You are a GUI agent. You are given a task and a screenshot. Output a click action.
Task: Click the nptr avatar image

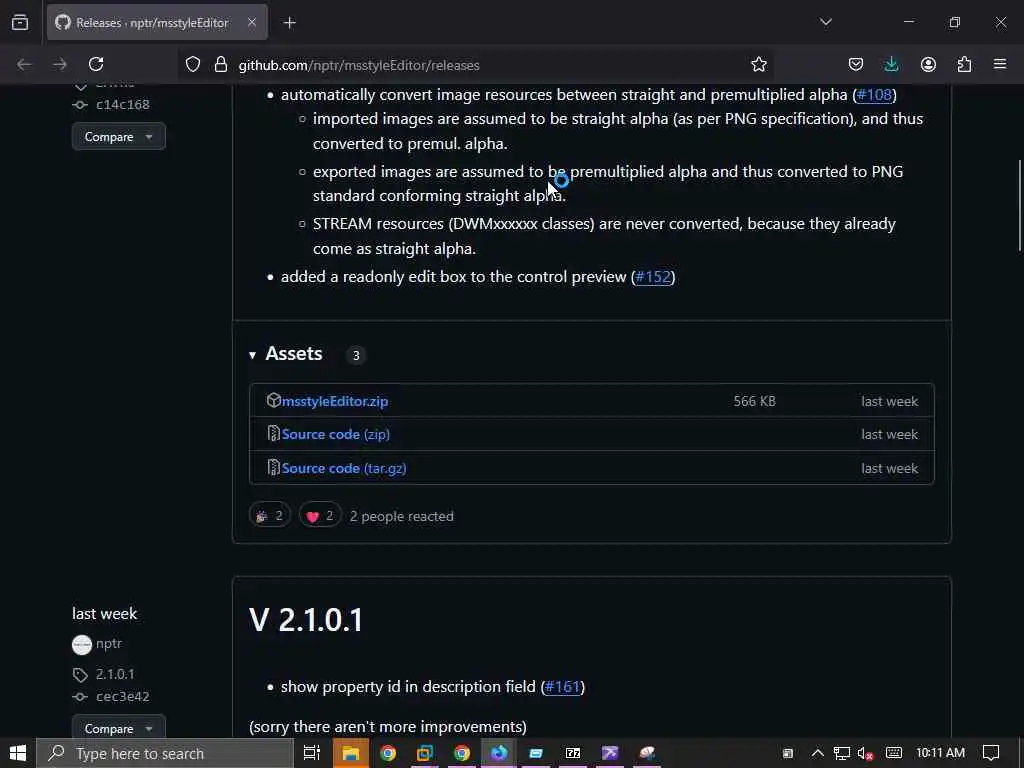82,645
